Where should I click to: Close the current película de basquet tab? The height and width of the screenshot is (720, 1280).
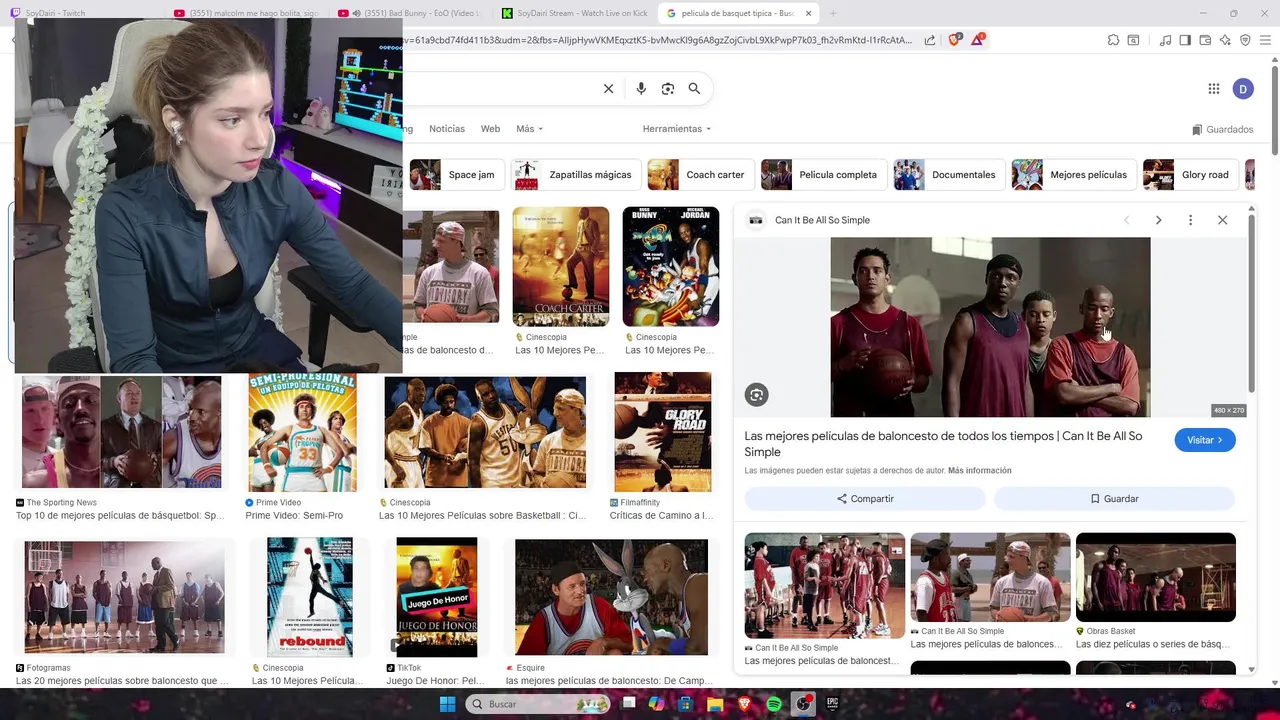pyautogui.click(x=808, y=13)
